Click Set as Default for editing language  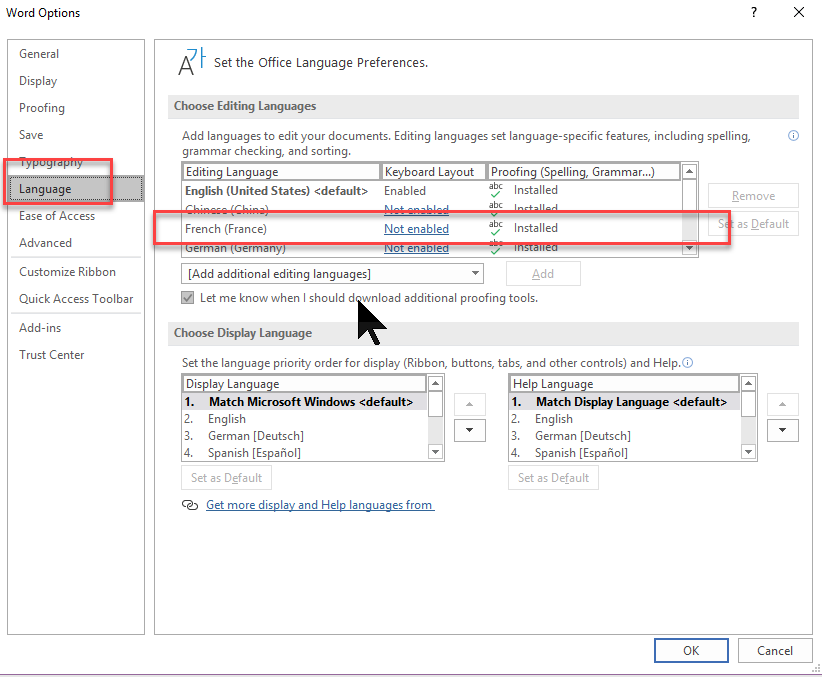(x=753, y=224)
